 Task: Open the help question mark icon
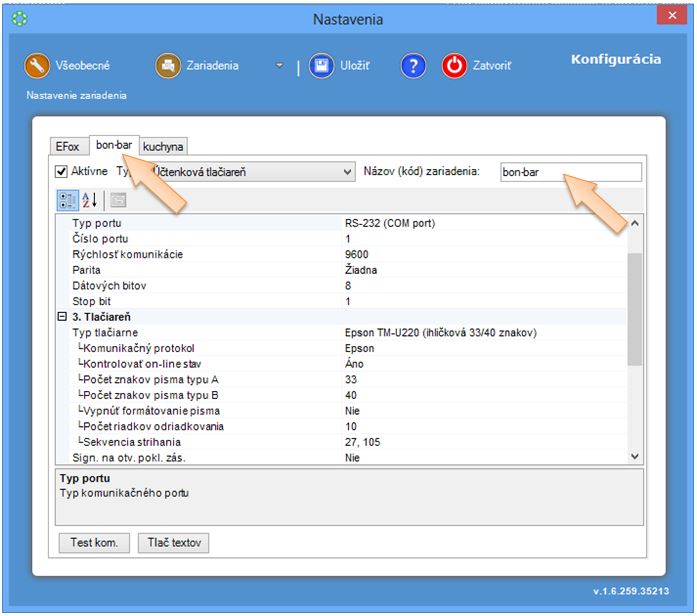(413, 66)
